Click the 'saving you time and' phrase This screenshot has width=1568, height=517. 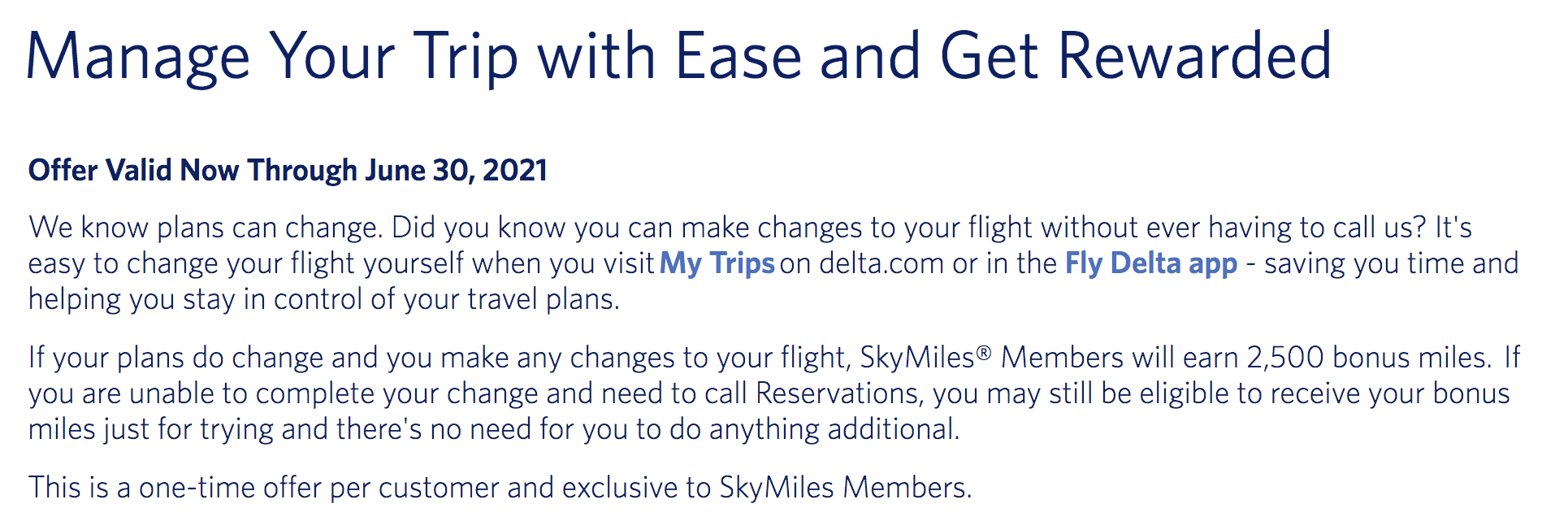tap(1391, 263)
